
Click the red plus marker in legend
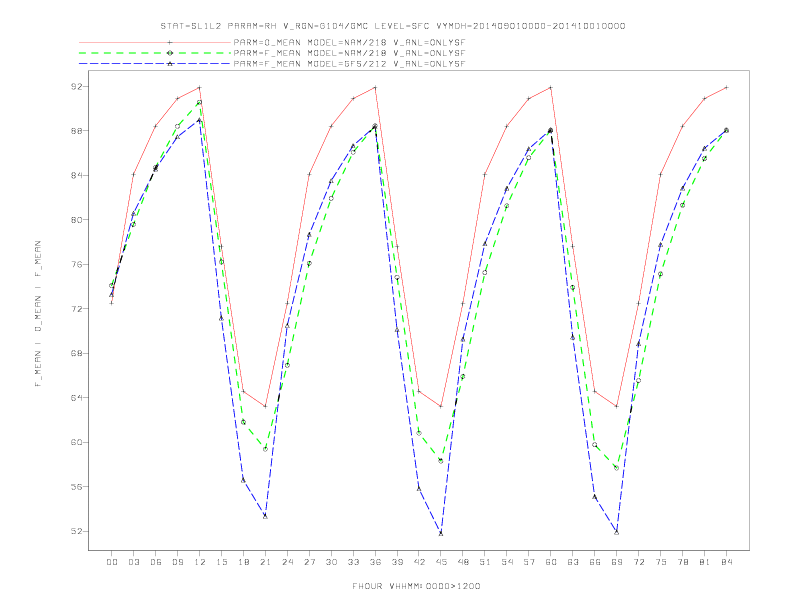coord(170,42)
